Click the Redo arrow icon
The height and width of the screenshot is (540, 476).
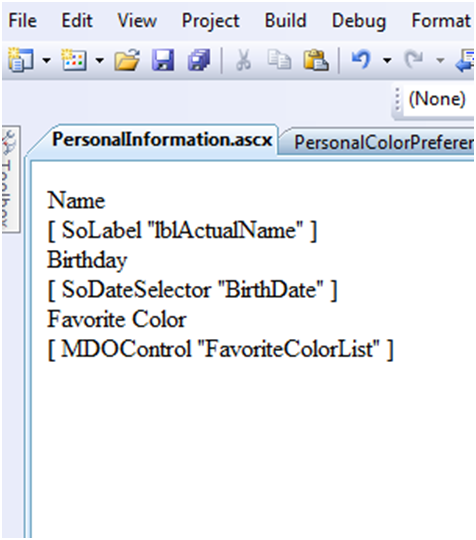coord(414,60)
